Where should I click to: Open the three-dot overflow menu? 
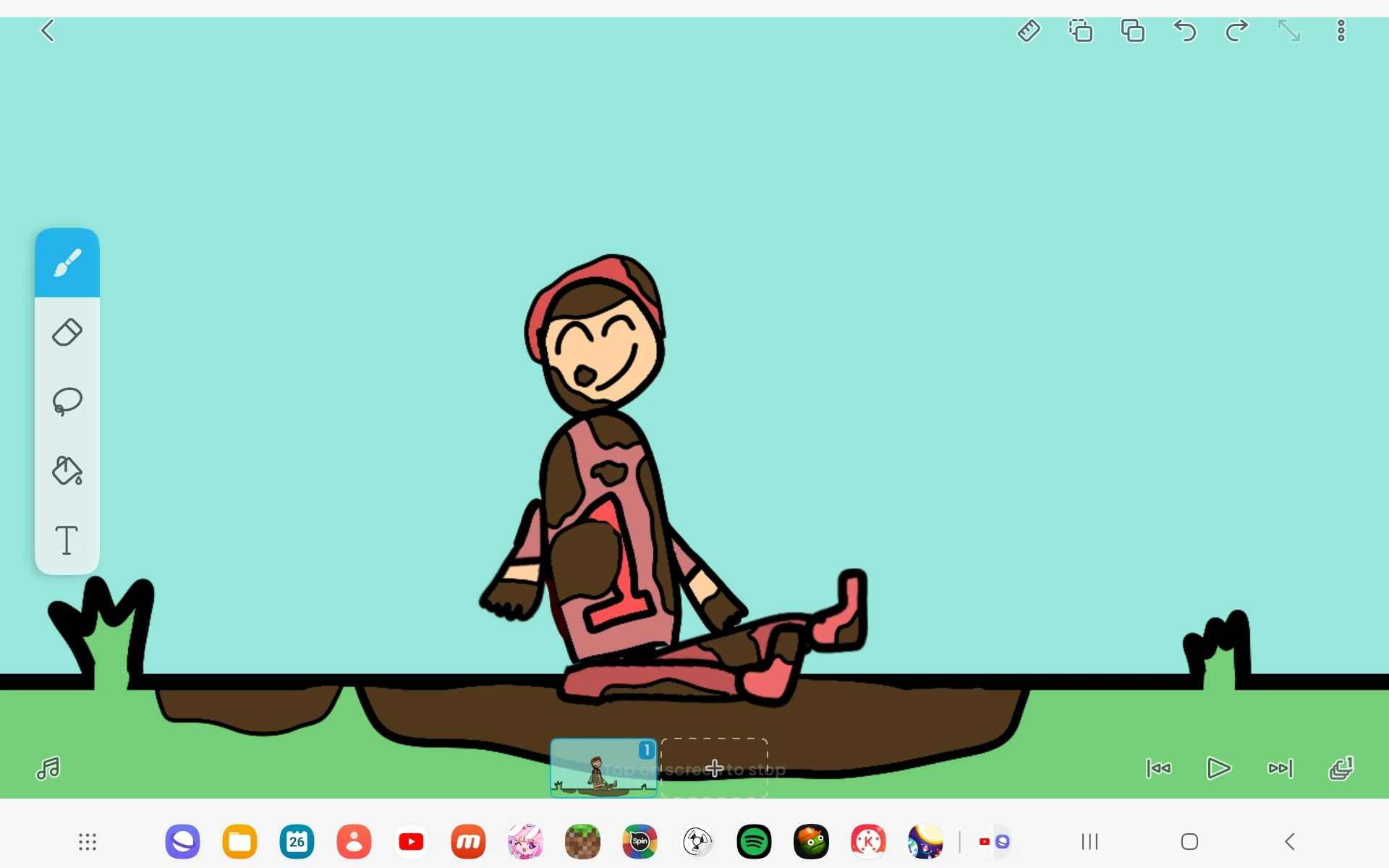pyautogui.click(x=1341, y=30)
